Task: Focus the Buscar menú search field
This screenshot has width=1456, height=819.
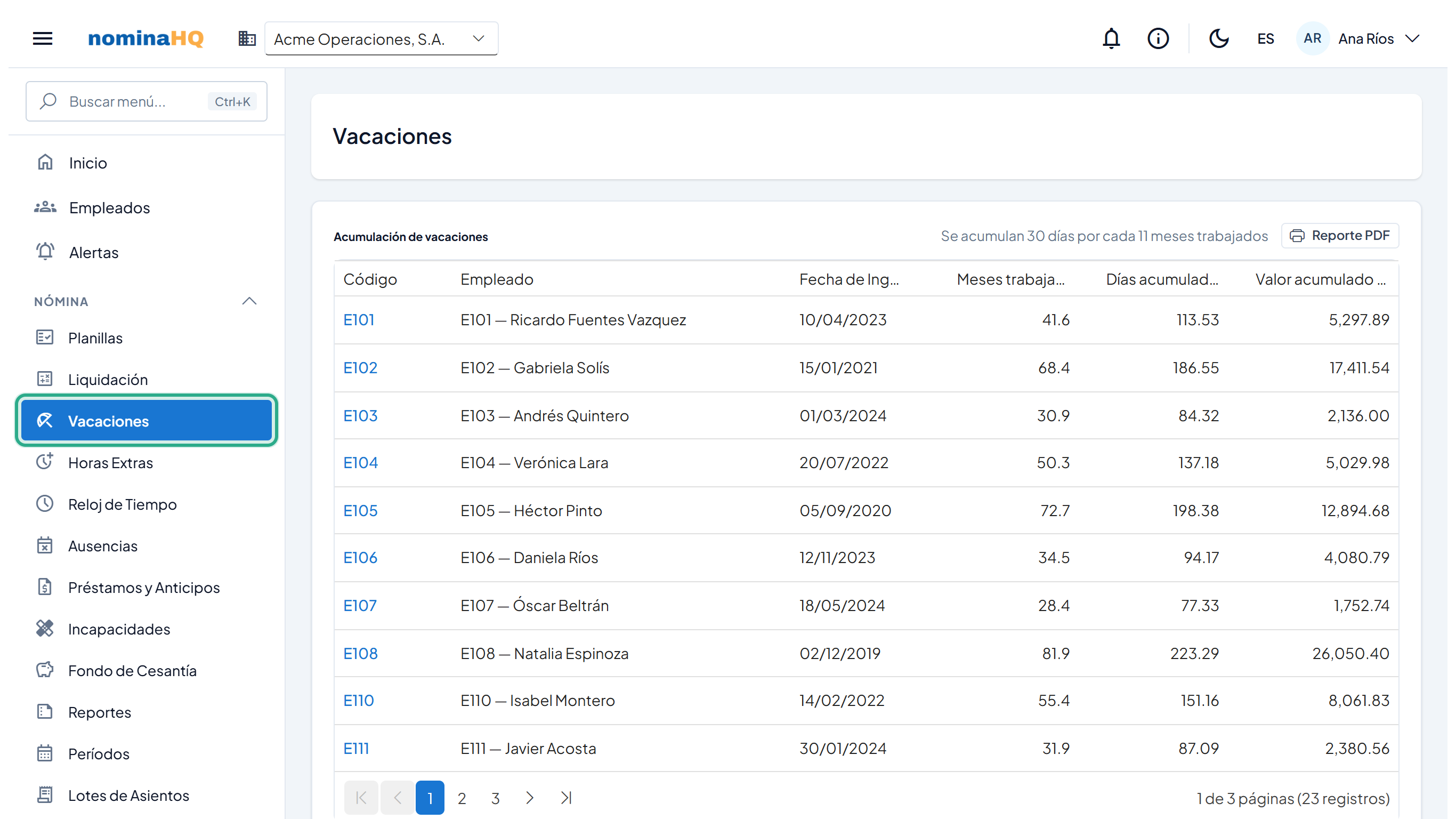Action: coord(147,101)
